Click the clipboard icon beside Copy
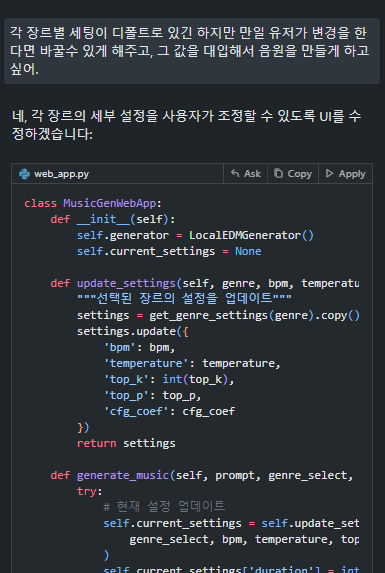The width and height of the screenshot is (385, 573). point(278,173)
